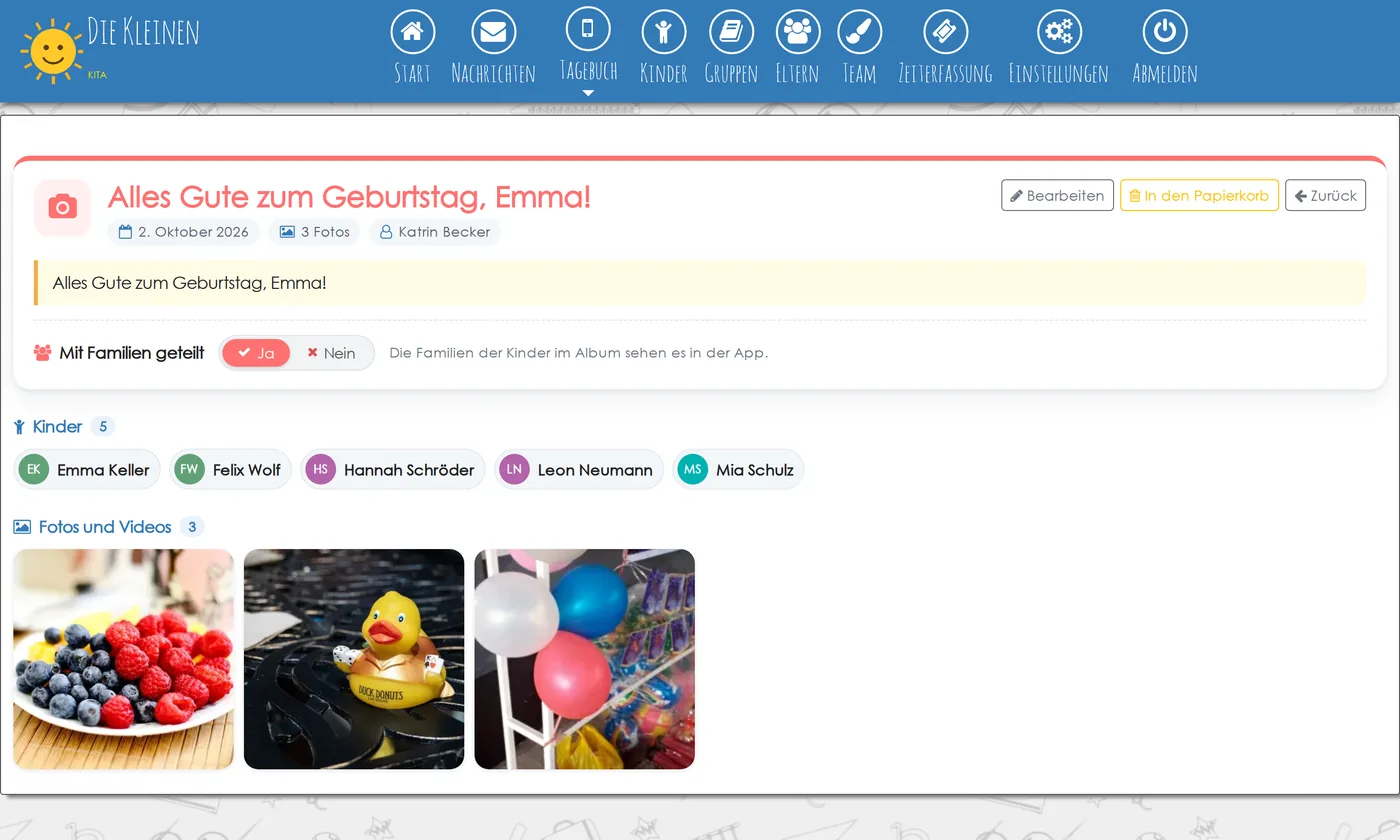Image resolution: width=1400 pixels, height=840 pixels.
Task: Set sharing with families to Ja
Action: tap(256, 353)
